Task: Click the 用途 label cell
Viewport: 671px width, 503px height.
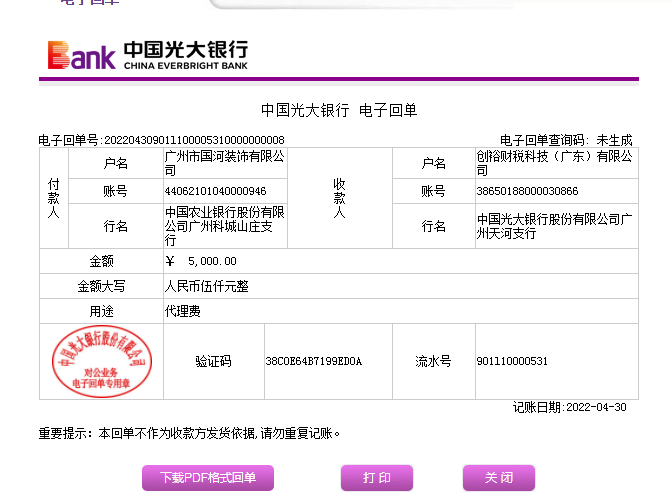Action: click(x=101, y=311)
